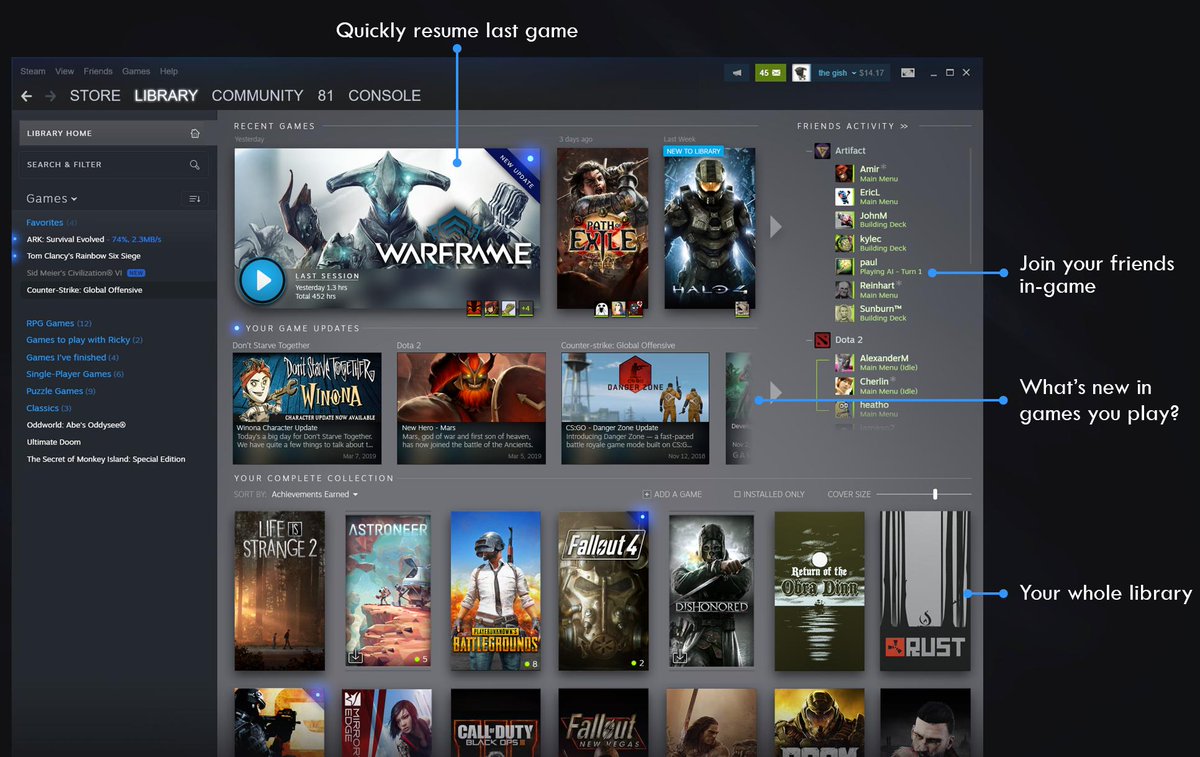The width and height of the screenshot is (1200, 757).
Task: Click the Library Home house icon
Action: tap(195, 133)
